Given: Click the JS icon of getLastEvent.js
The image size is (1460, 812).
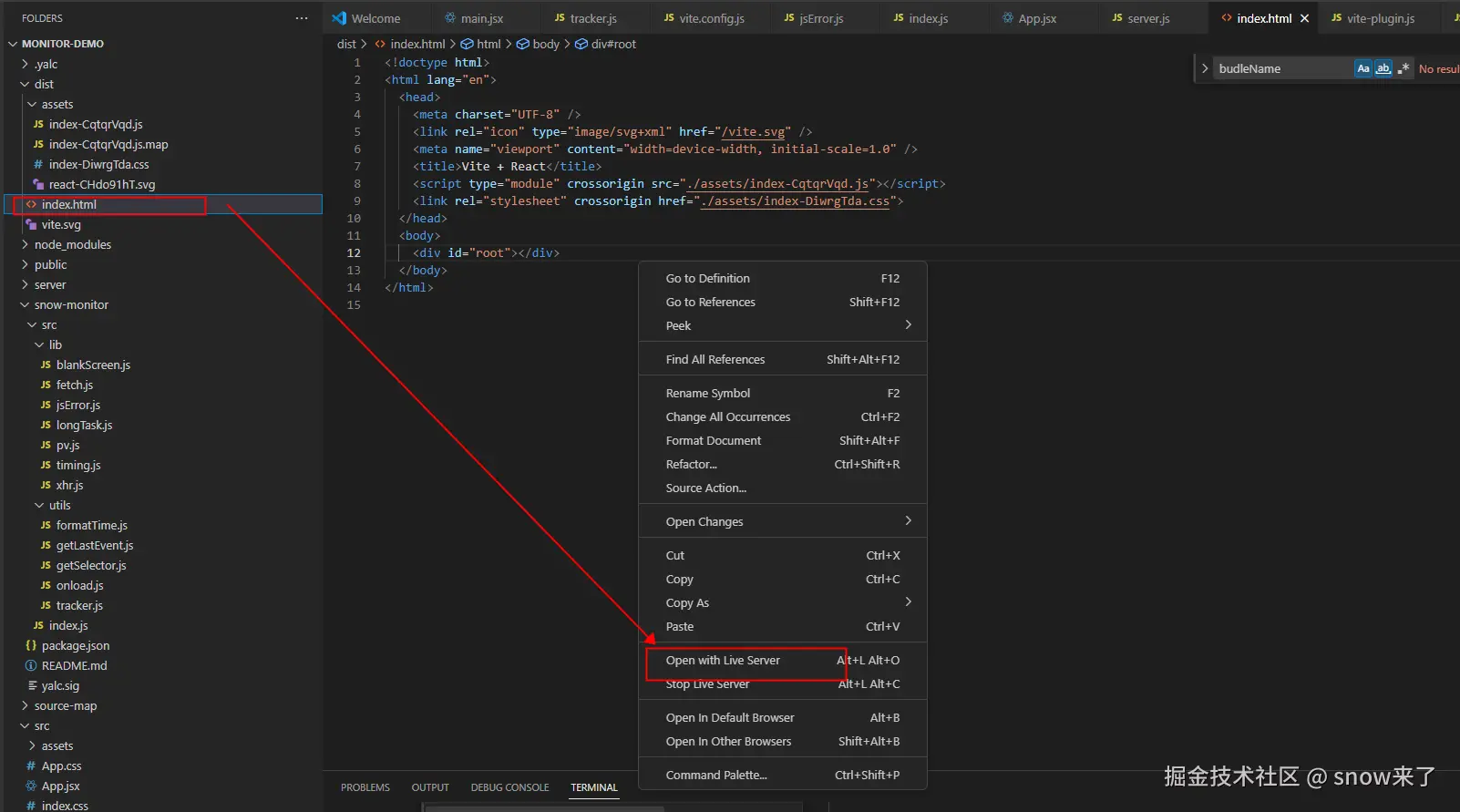Looking at the screenshot, I should [x=46, y=545].
